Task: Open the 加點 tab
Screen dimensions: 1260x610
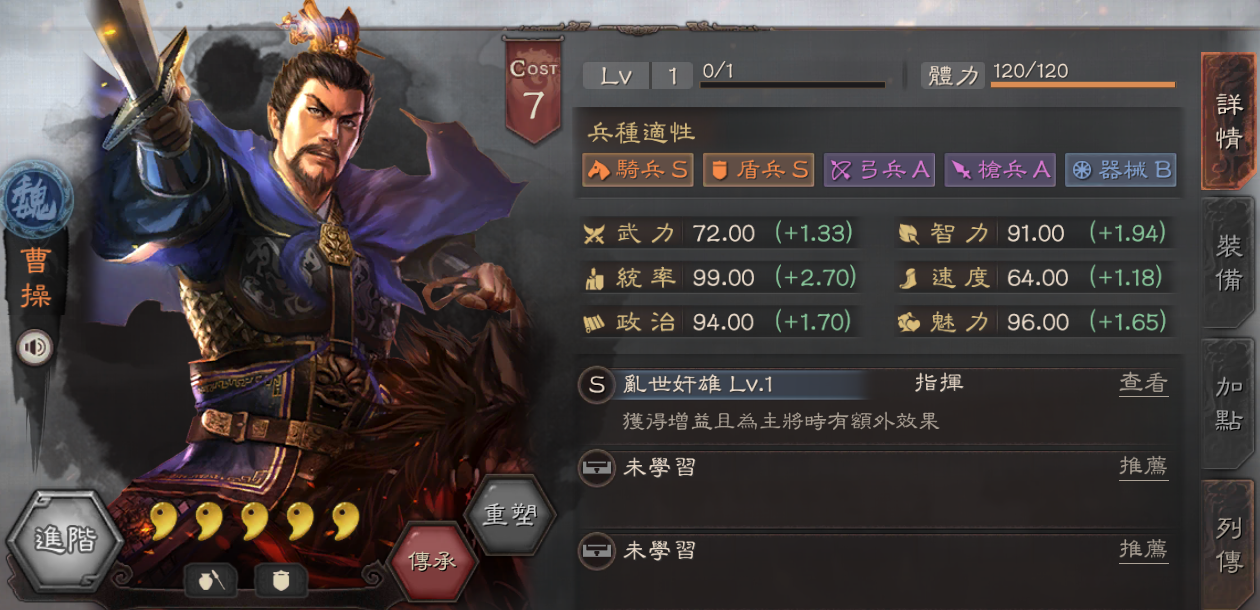Action: [x=1229, y=404]
